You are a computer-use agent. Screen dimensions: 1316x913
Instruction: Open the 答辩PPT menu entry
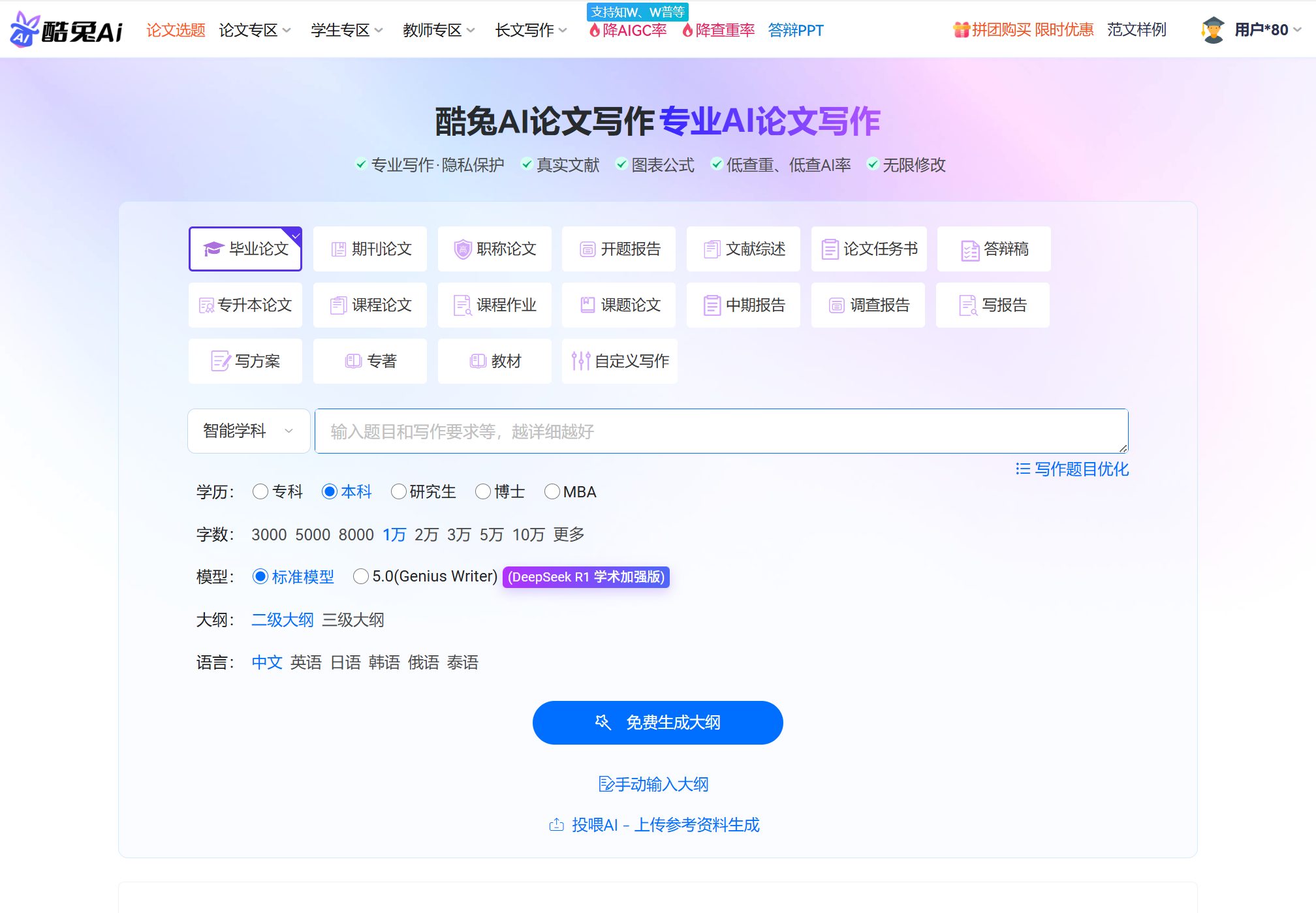point(795,30)
